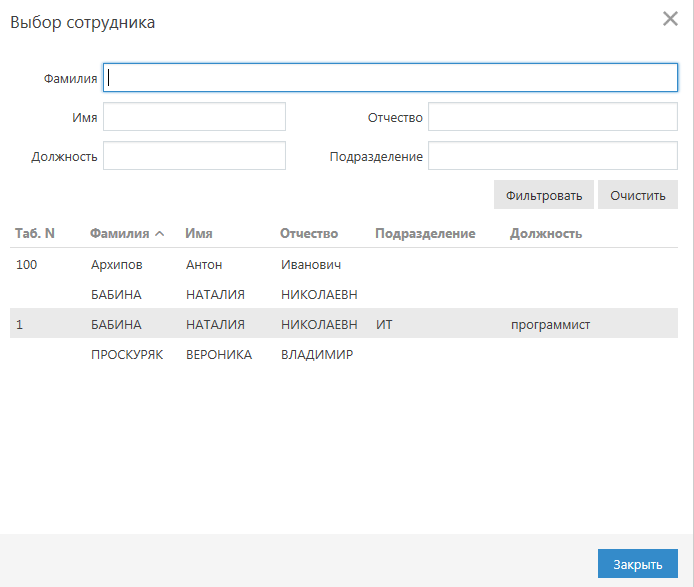Click the программист cell in the table

coord(550,324)
